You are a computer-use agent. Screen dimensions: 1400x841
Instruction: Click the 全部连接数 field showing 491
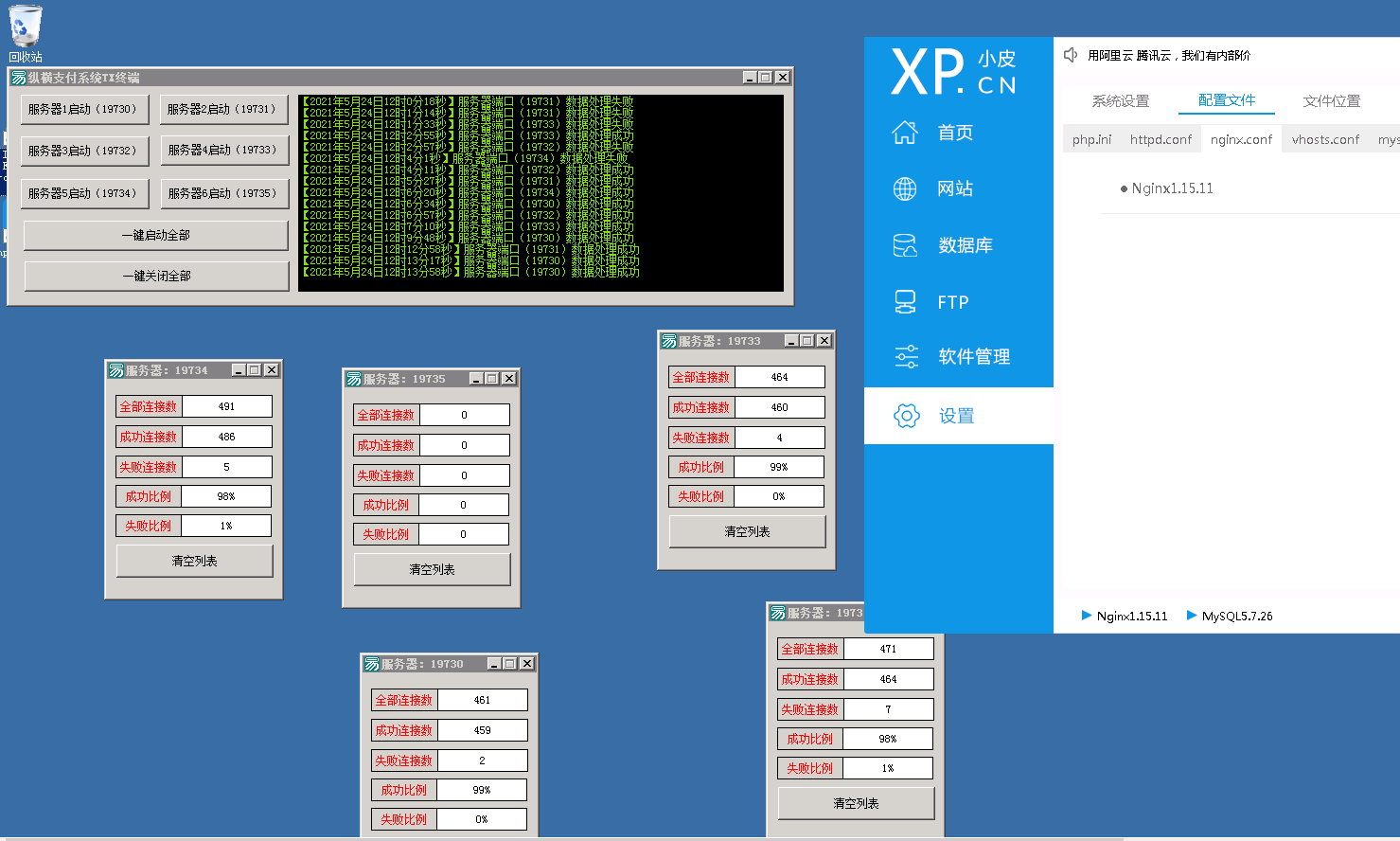click(x=226, y=406)
